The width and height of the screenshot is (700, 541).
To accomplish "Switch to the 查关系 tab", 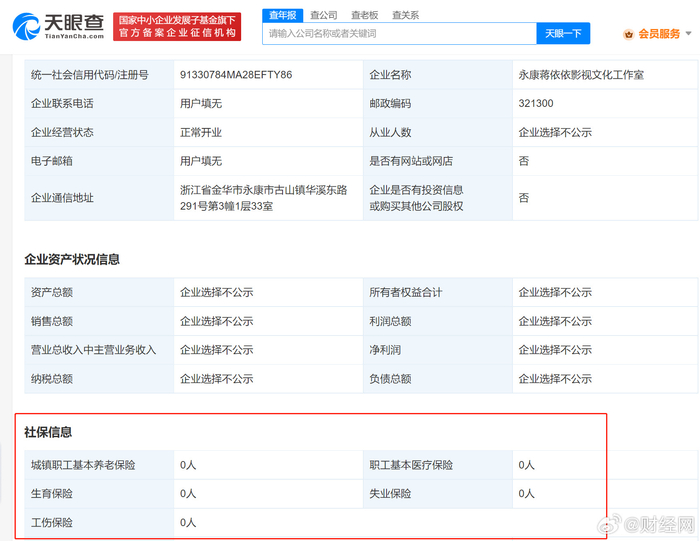I will coord(405,15).
